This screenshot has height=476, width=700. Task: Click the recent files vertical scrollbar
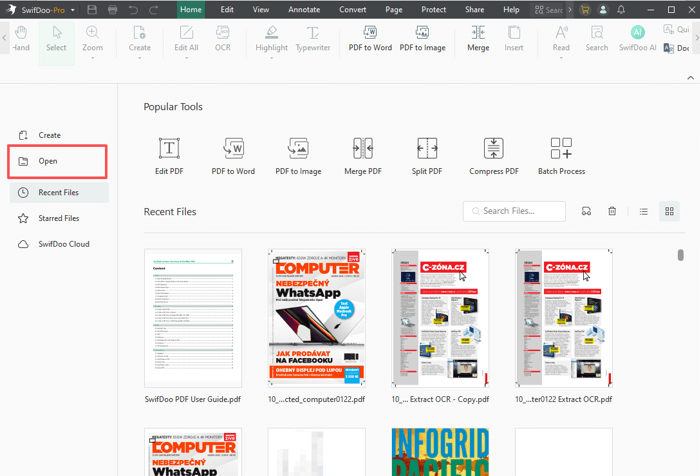680,255
